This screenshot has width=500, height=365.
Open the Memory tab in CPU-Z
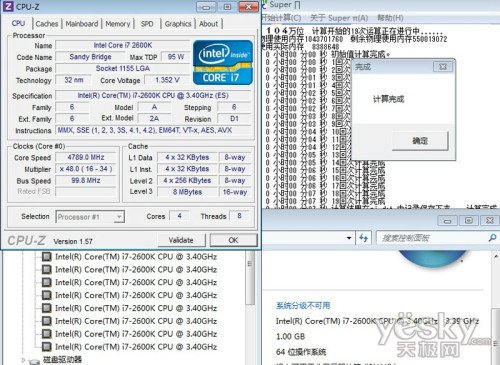[x=118, y=24]
